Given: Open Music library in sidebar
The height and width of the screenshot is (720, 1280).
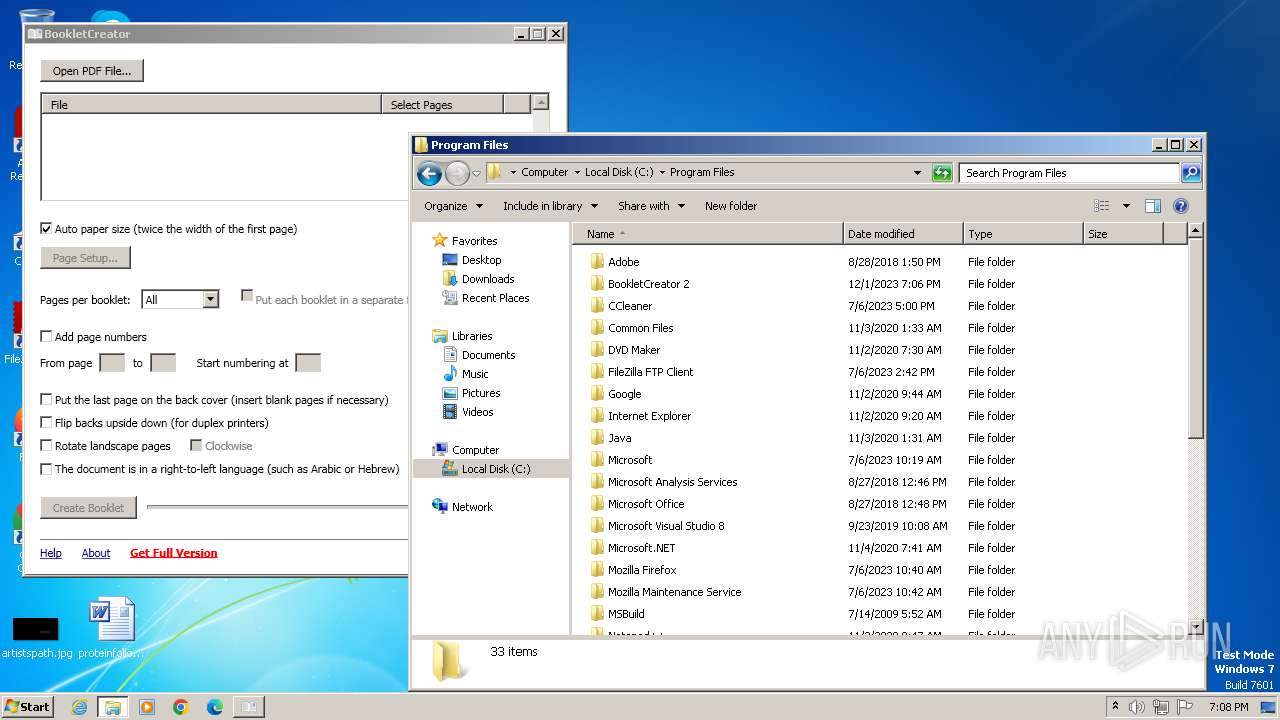Looking at the screenshot, I should [x=475, y=374].
